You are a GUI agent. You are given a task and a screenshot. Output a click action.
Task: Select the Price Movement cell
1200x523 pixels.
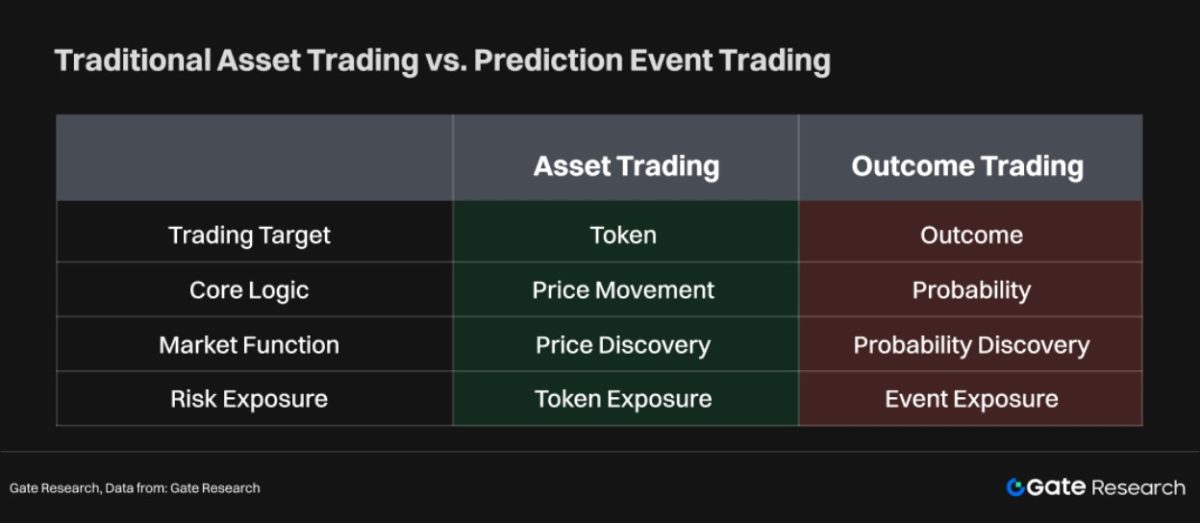[626, 290]
